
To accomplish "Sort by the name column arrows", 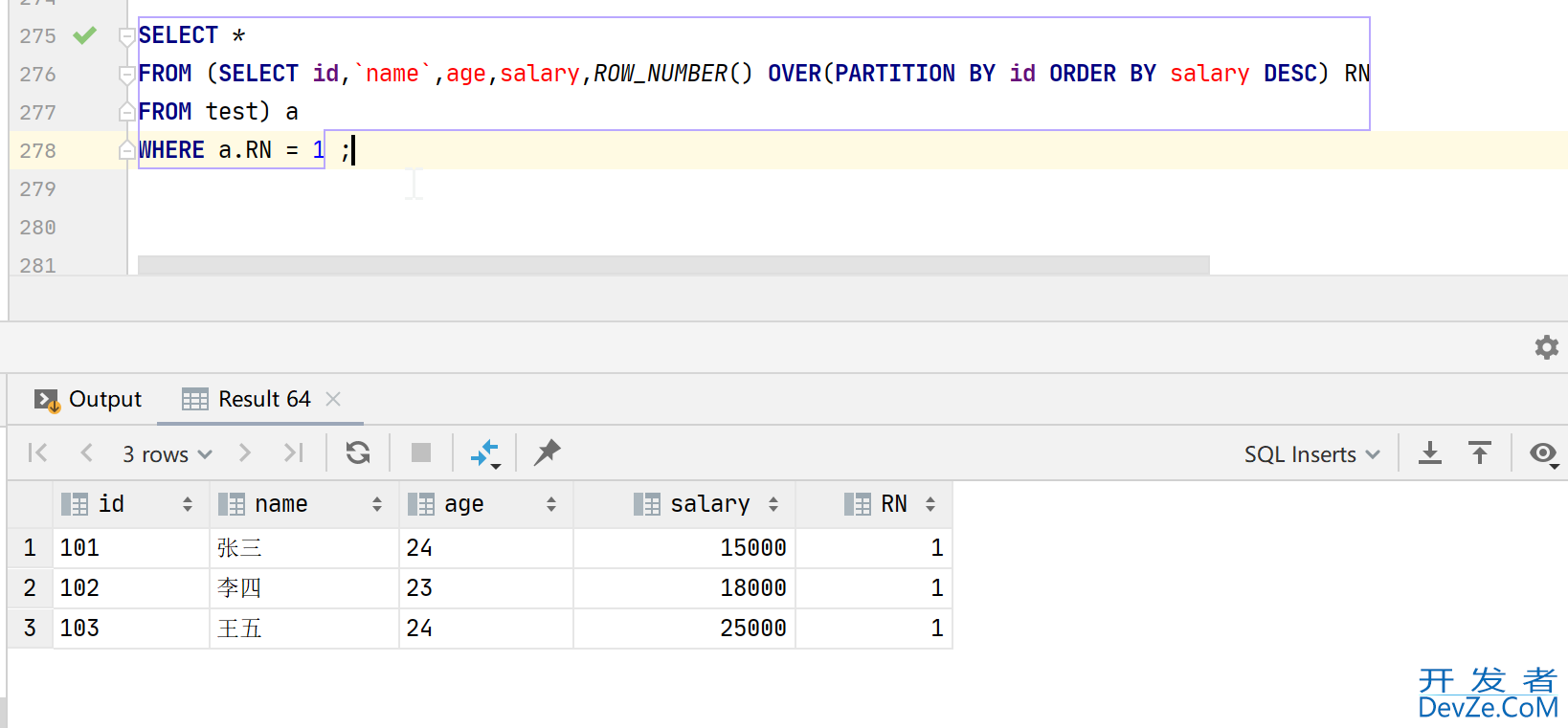I will [x=377, y=504].
